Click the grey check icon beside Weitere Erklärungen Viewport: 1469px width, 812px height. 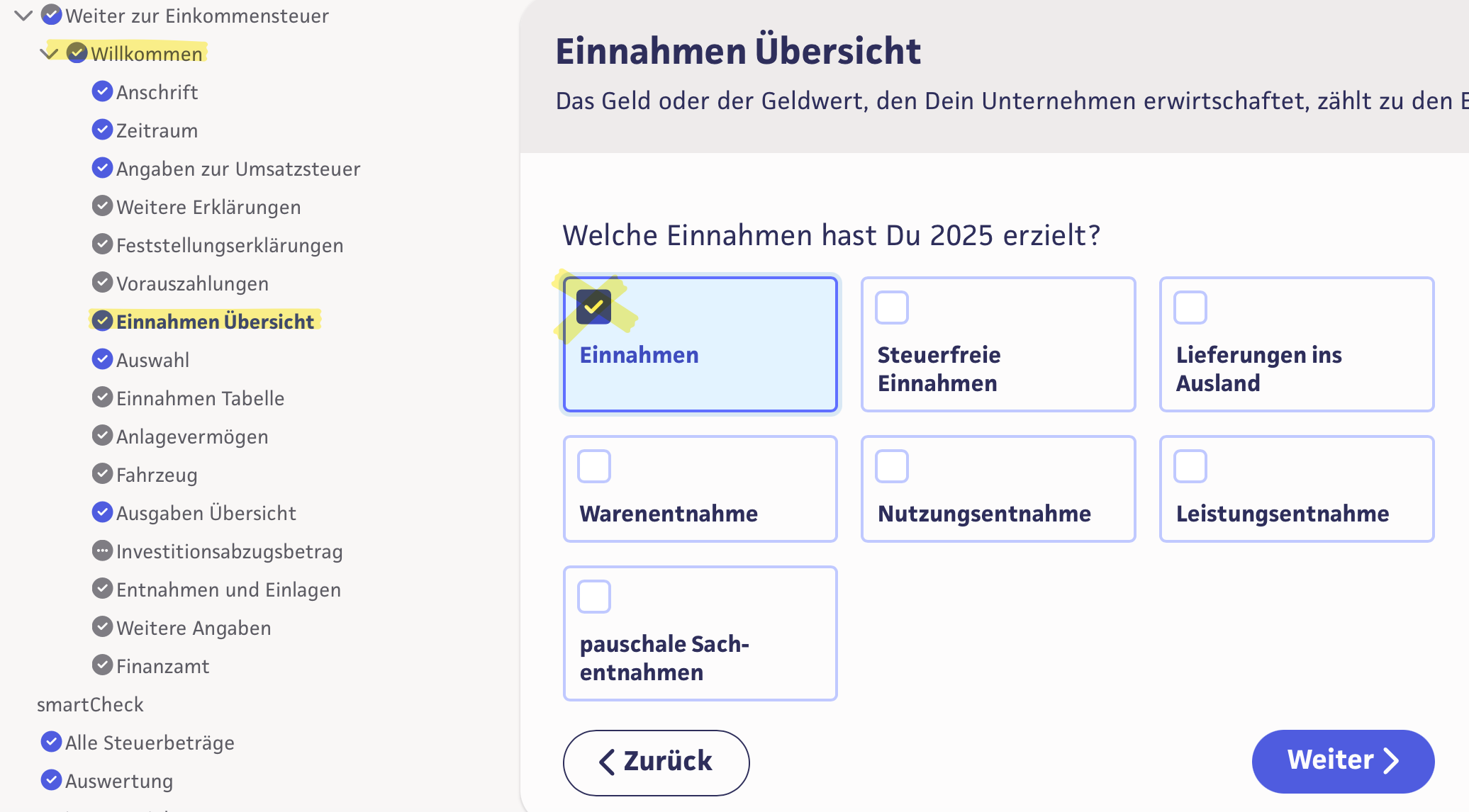coord(103,206)
